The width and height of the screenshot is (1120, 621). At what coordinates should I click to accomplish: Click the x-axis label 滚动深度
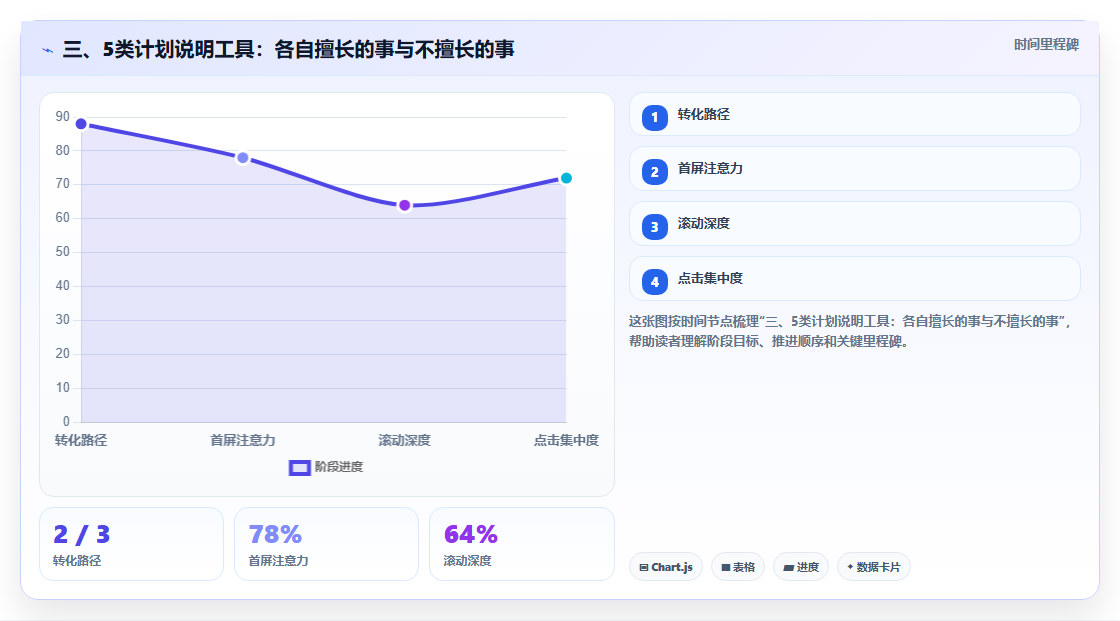click(x=404, y=440)
